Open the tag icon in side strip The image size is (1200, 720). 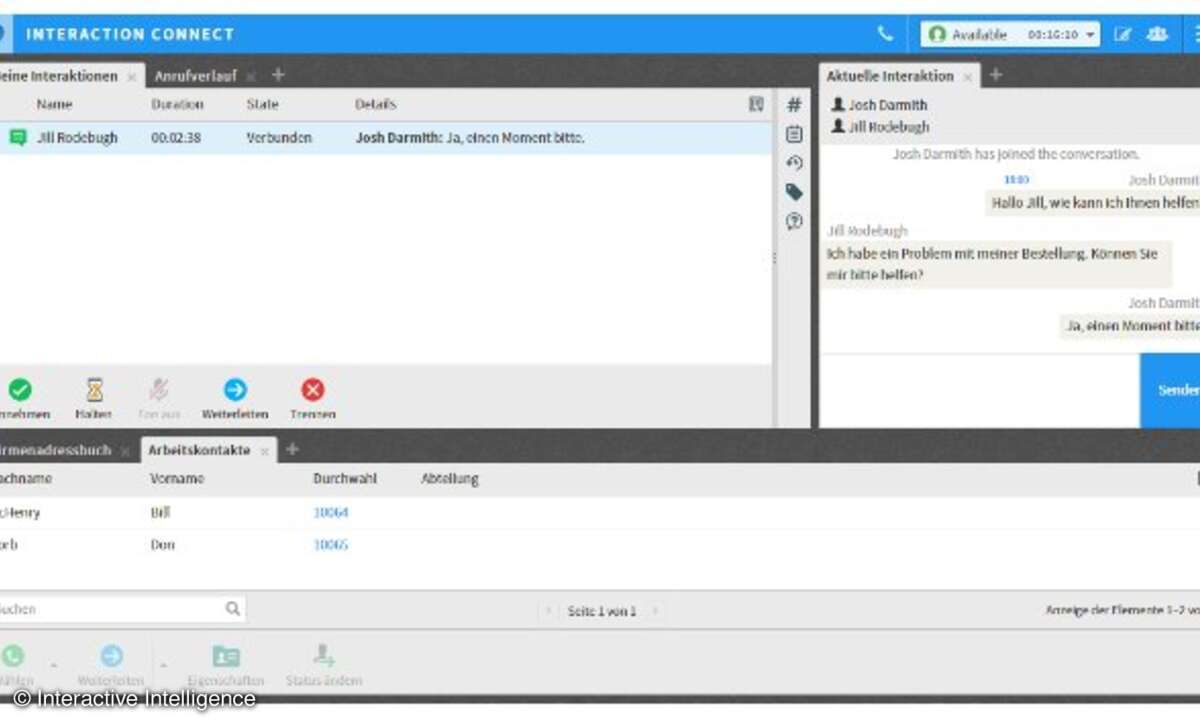794,192
